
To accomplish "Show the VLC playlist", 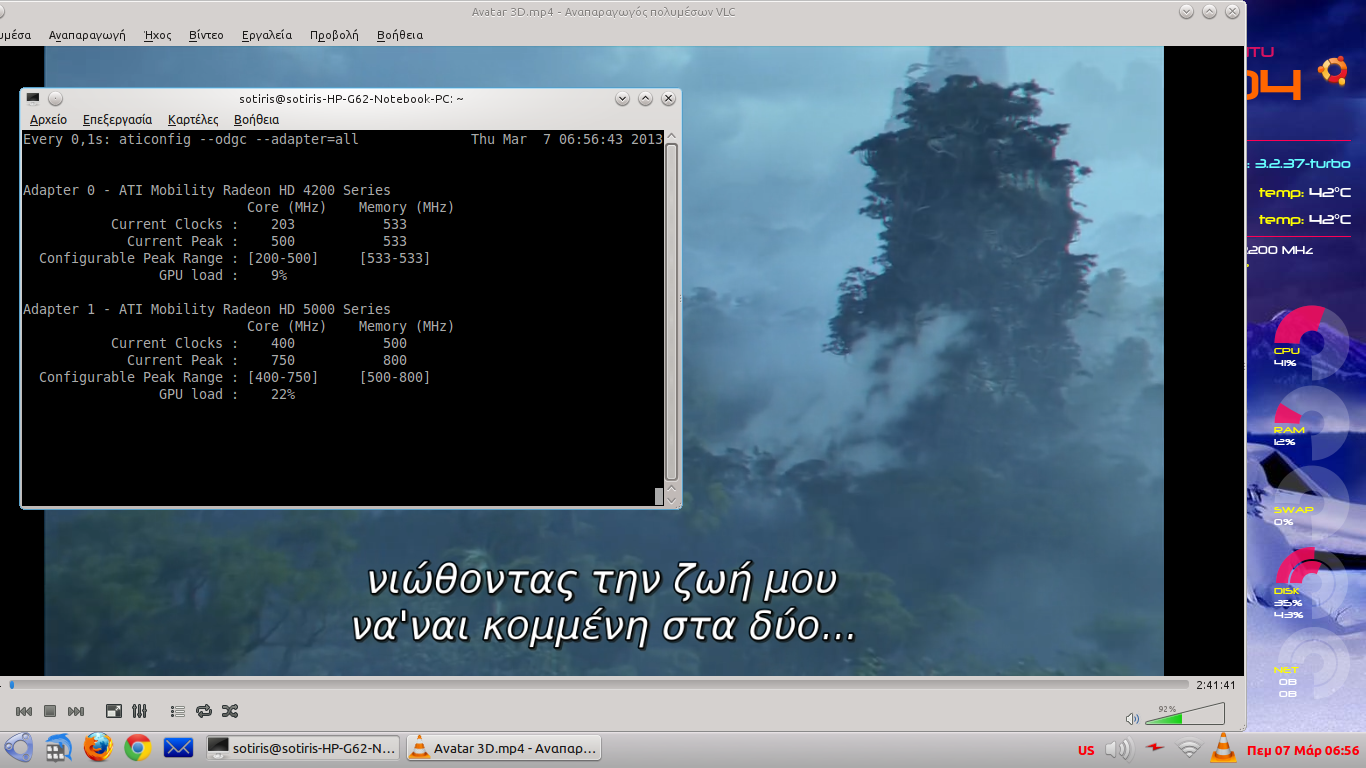I will 178,711.
